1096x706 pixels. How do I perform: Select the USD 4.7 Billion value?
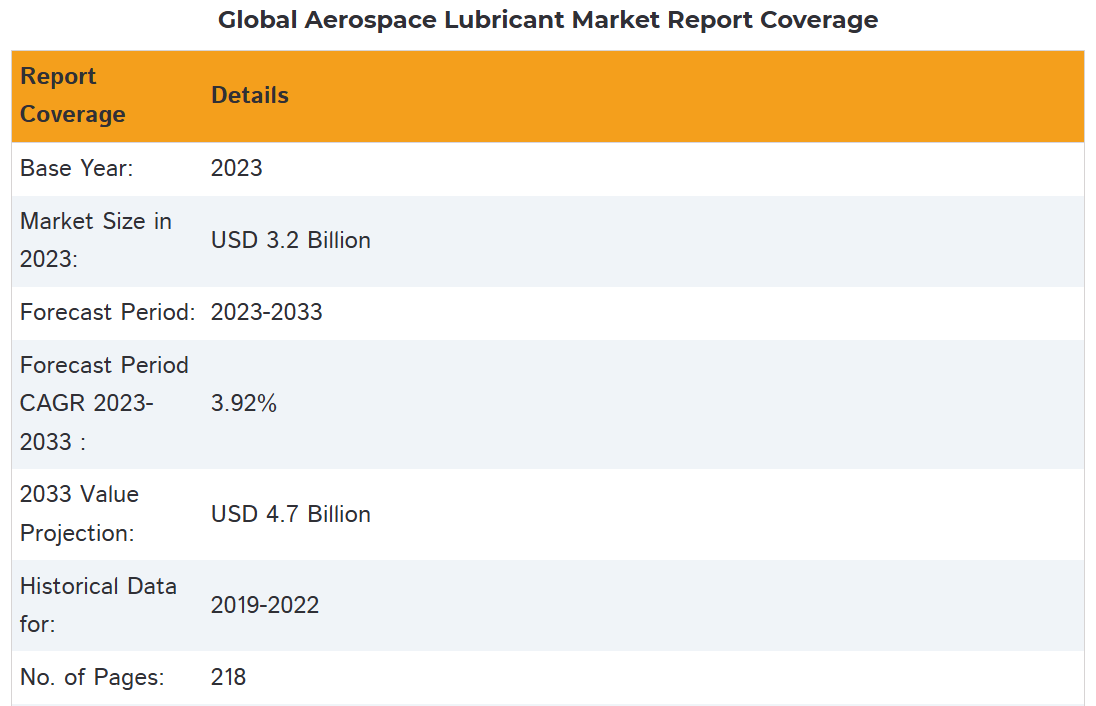pyautogui.click(x=291, y=514)
